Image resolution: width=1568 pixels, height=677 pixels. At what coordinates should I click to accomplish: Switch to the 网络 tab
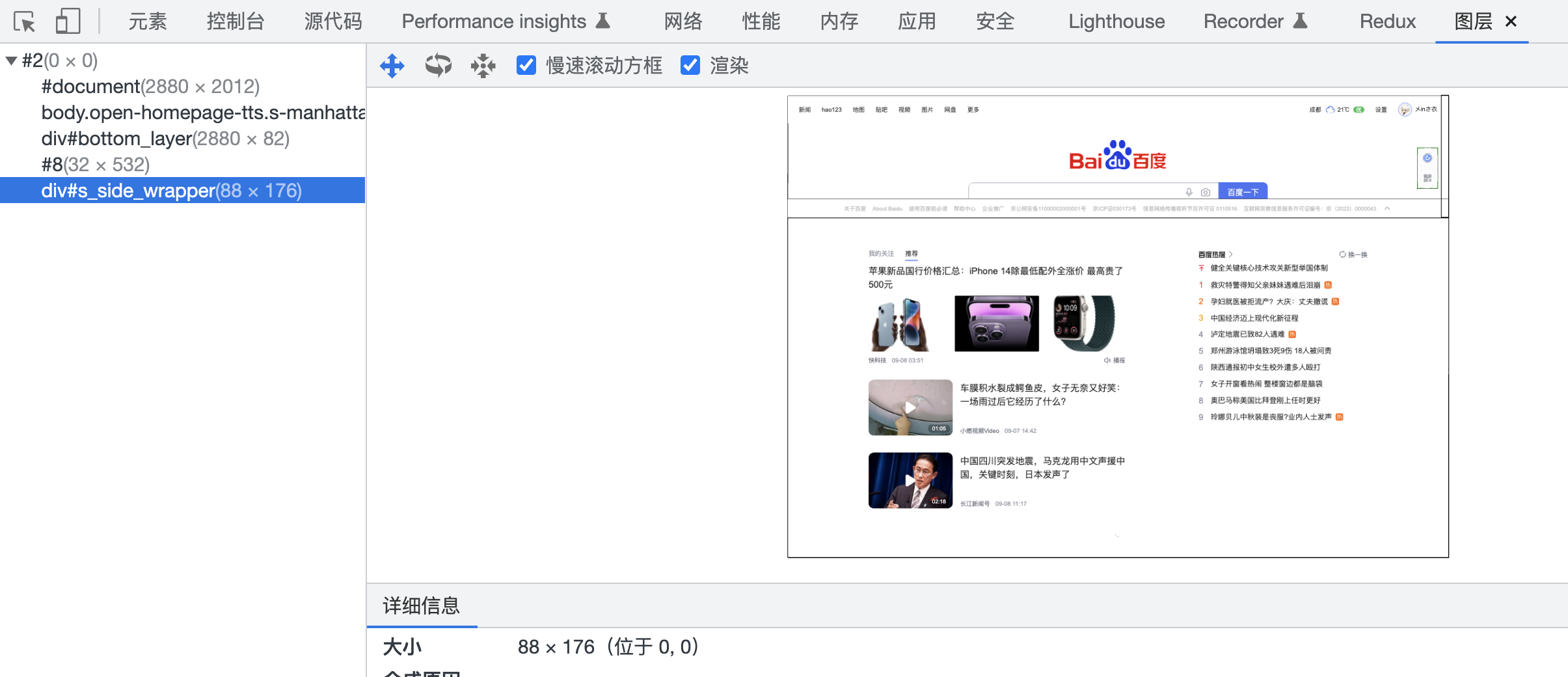(683, 21)
